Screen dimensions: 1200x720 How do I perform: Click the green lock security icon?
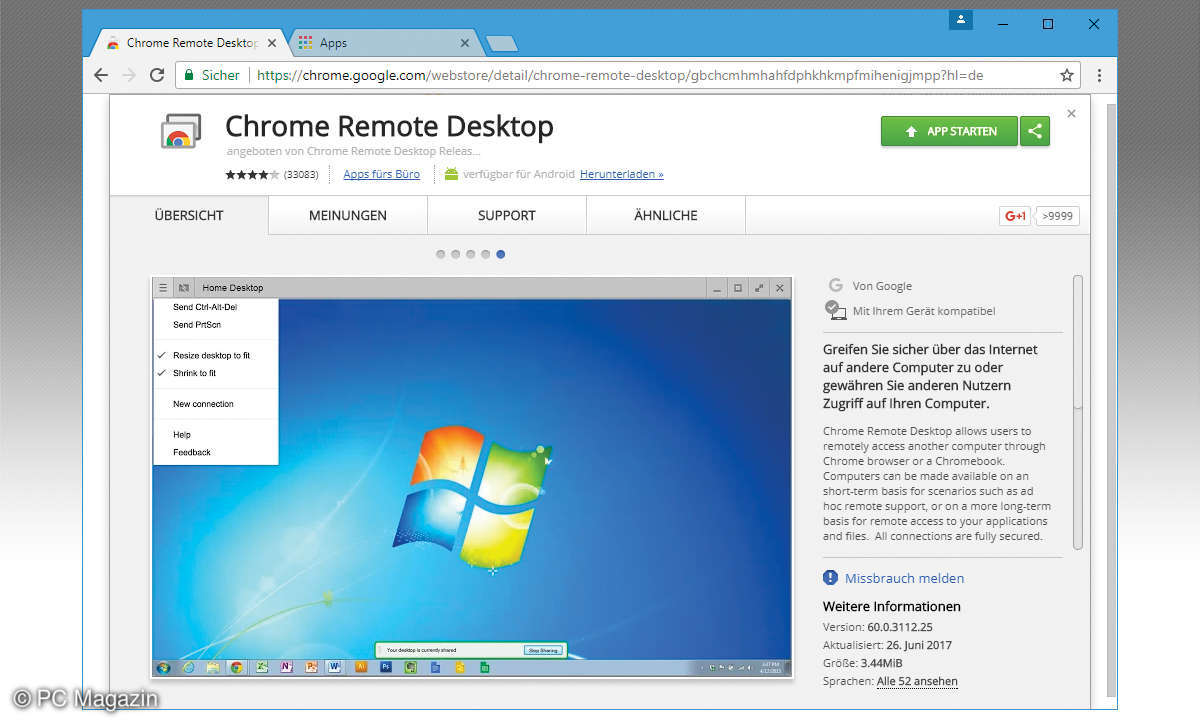pos(188,75)
